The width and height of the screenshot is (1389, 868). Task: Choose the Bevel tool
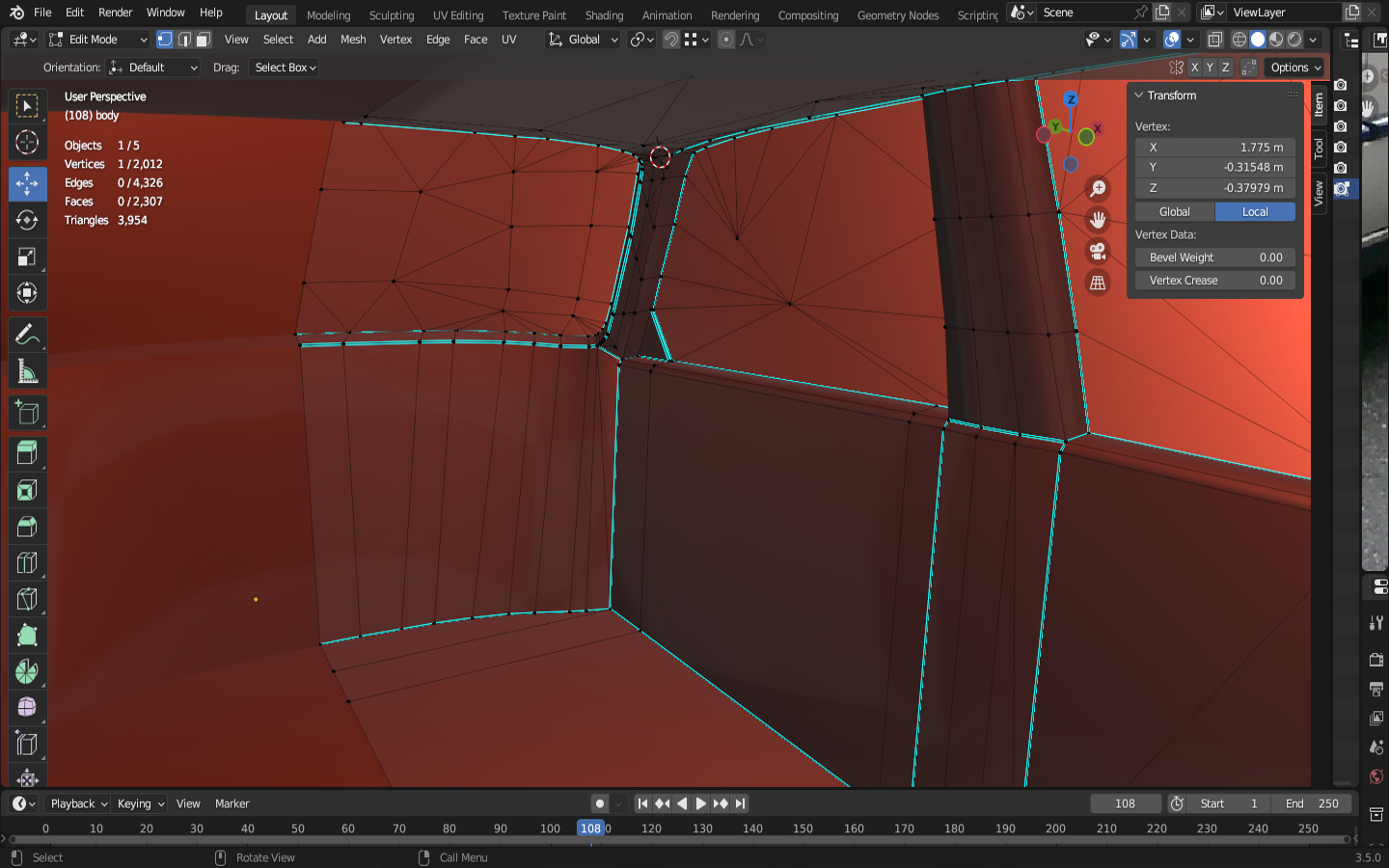click(27, 527)
